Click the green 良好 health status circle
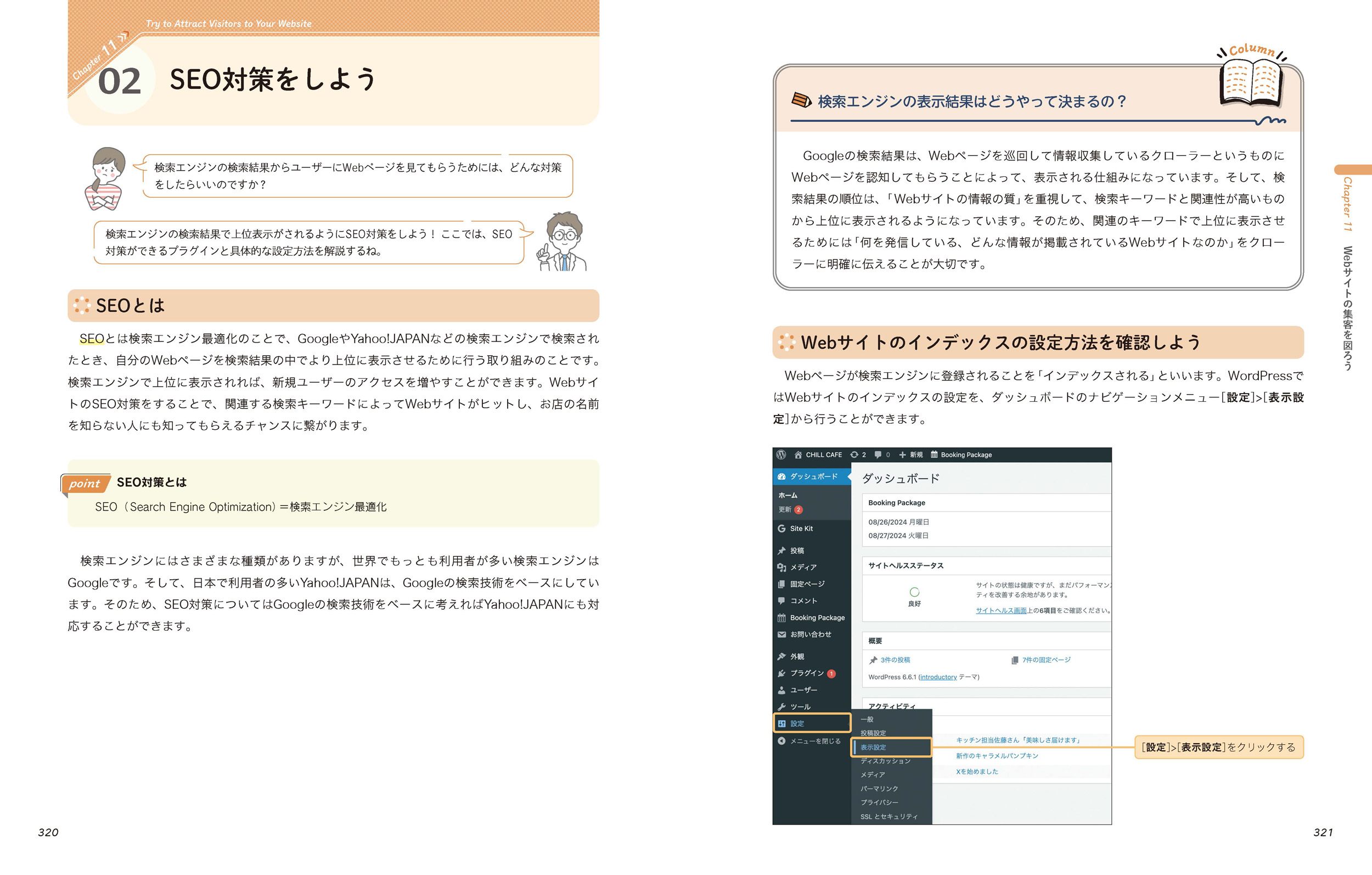 coord(914,592)
